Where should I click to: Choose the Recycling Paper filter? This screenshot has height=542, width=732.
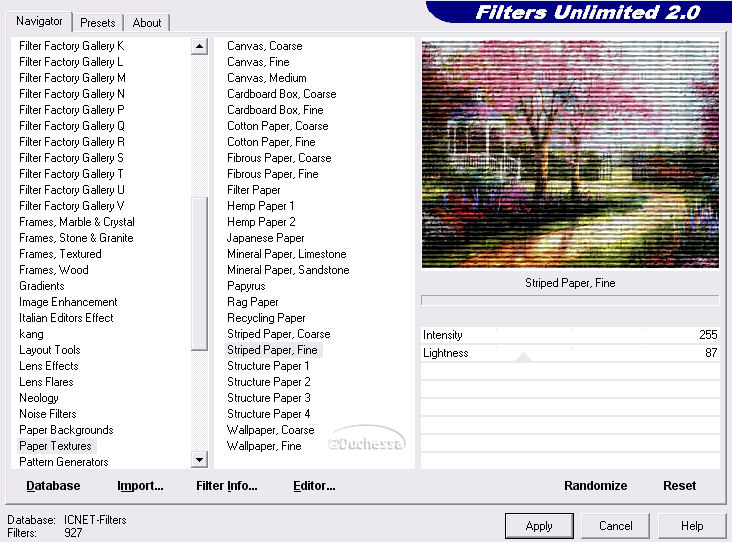click(x=266, y=317)
